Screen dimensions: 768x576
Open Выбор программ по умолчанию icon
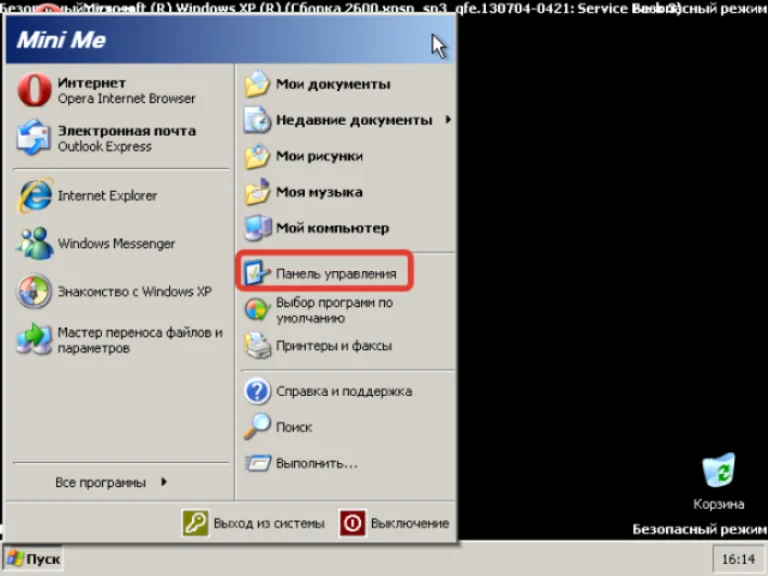(x=257, y=310)
